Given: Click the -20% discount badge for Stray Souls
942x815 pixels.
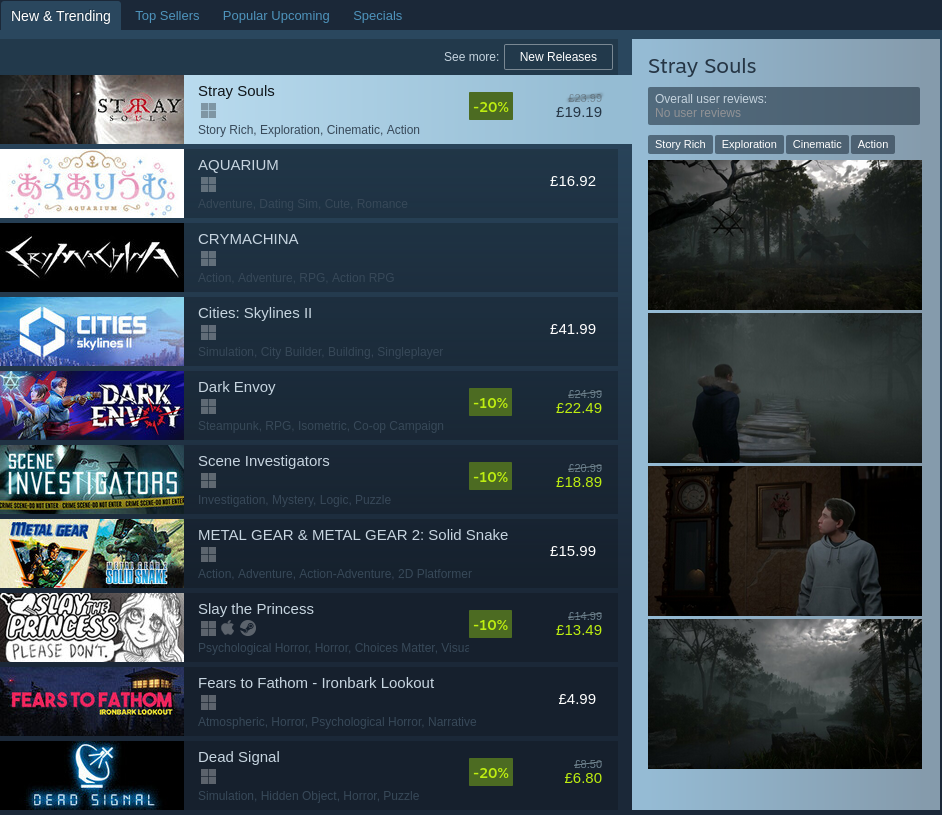Looking at the screenshot, I should coord(491,106).
